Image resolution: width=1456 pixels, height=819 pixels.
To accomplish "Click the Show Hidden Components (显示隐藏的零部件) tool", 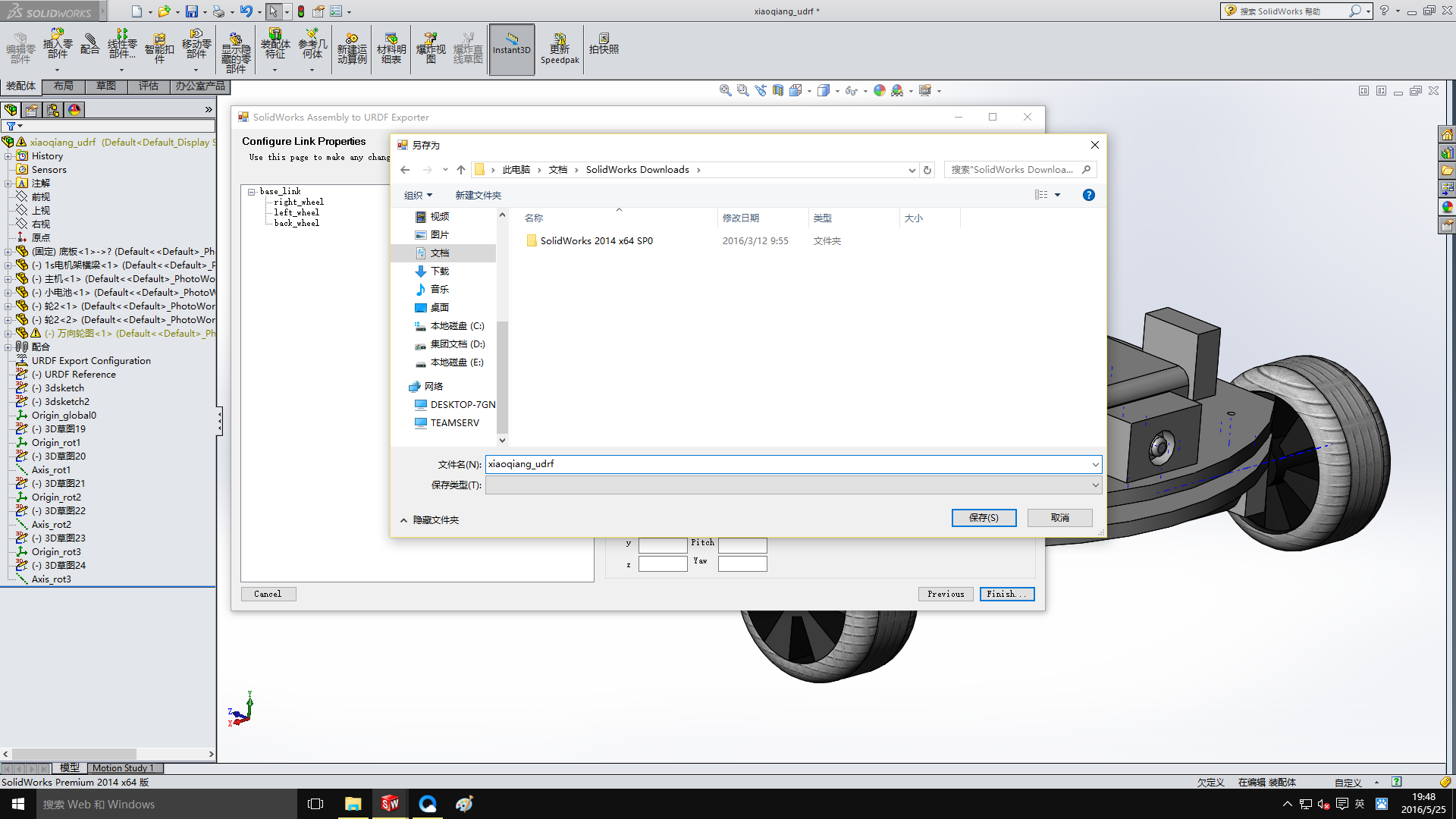I will point(236,52).
